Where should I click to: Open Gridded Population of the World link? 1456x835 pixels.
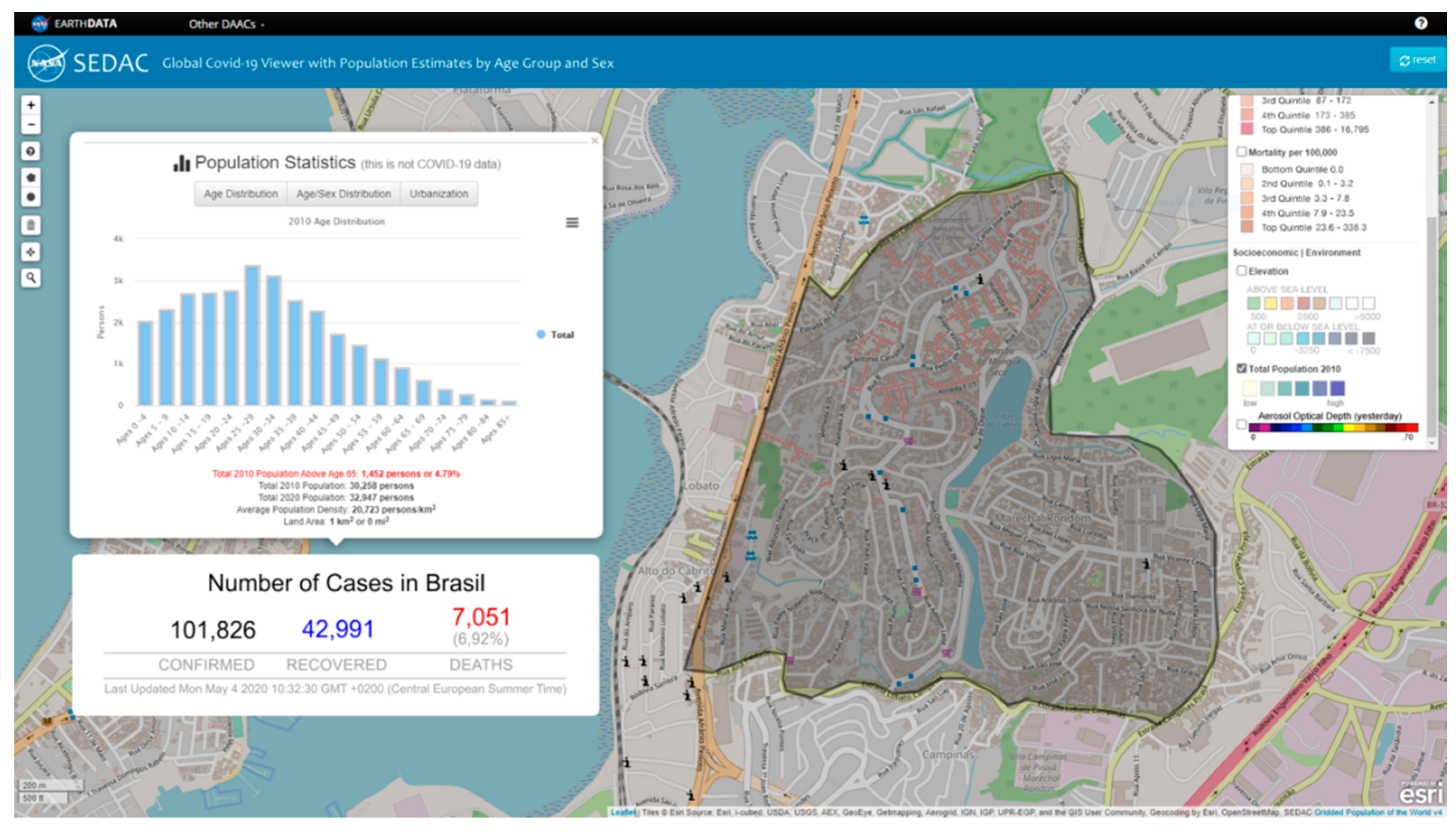pos(1377,813)
